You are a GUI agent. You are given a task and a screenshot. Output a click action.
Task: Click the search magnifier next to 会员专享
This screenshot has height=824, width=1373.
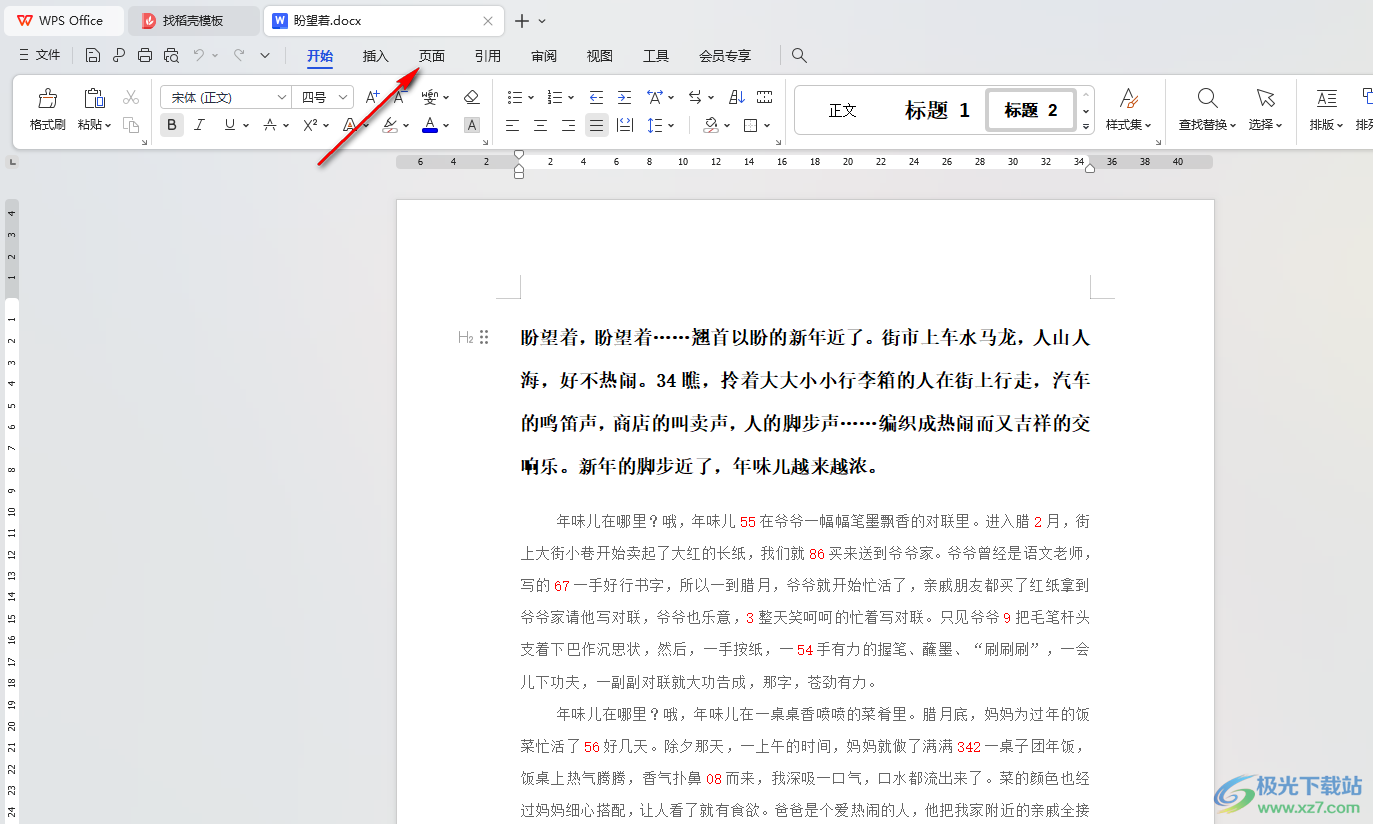pyautogui.click(x=799, y=56)
